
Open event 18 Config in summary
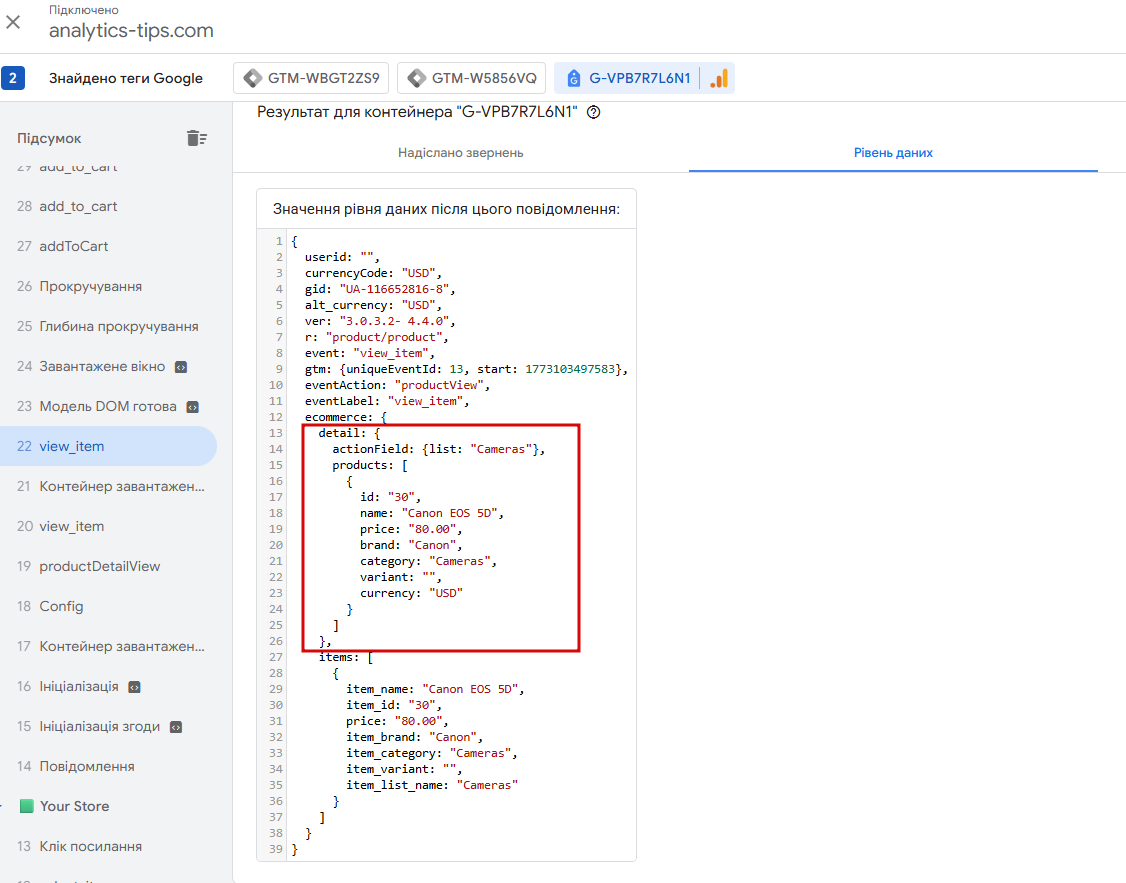pos(61,606)
